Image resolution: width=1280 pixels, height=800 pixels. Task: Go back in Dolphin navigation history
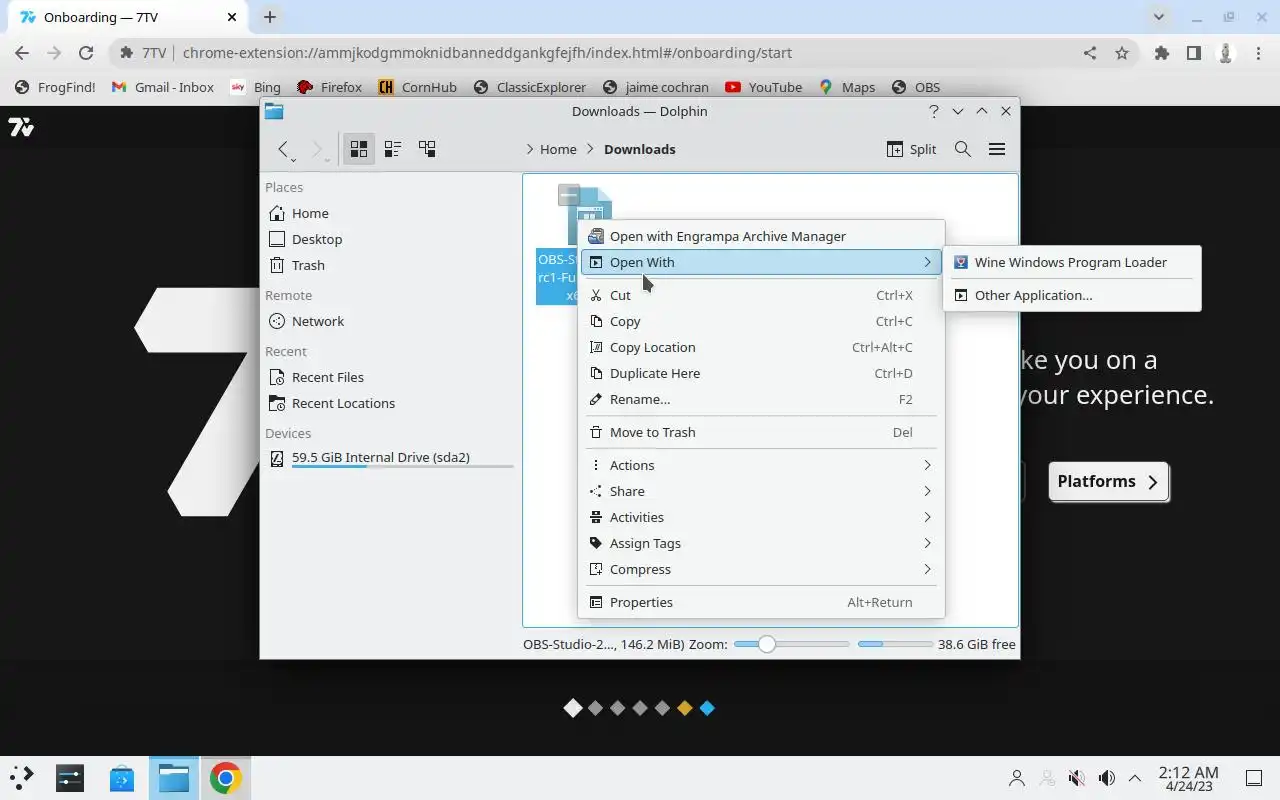(x=284, y=149)
